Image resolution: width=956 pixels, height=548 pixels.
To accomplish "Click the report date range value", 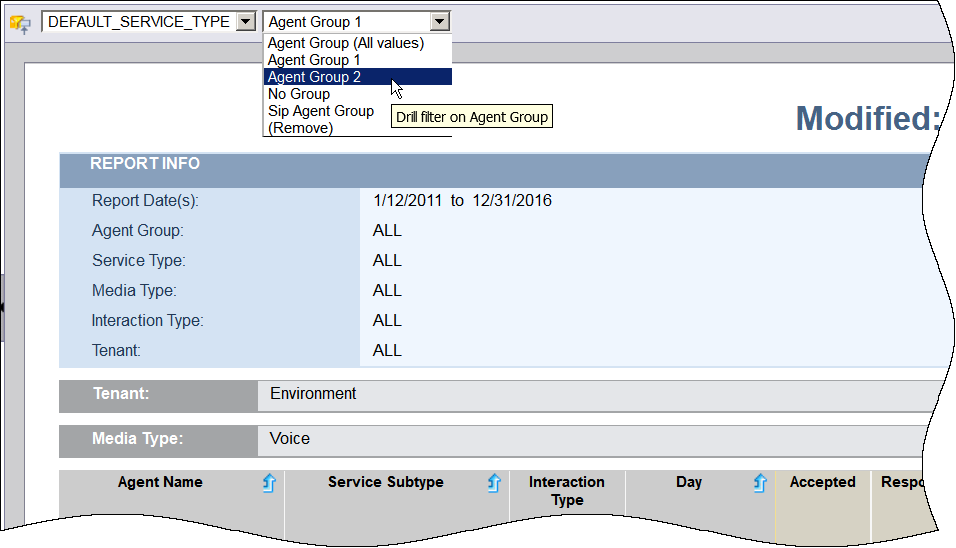I will pyautogui.click(x=462, y=201).
